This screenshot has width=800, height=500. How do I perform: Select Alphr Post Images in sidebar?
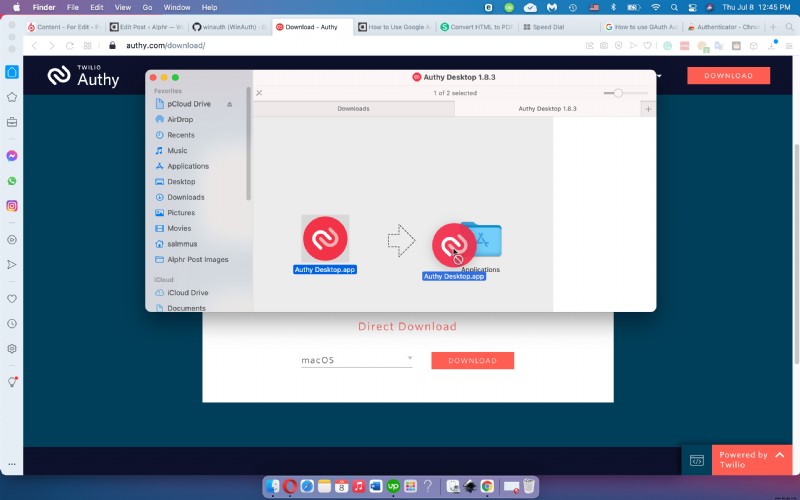(x=199, y=260)
